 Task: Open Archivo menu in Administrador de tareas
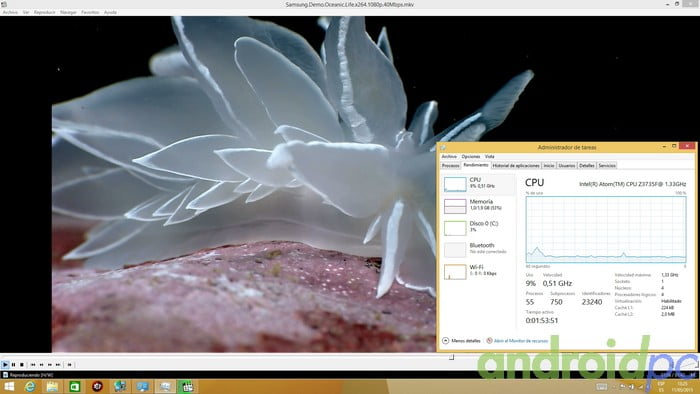click(449, 157)
